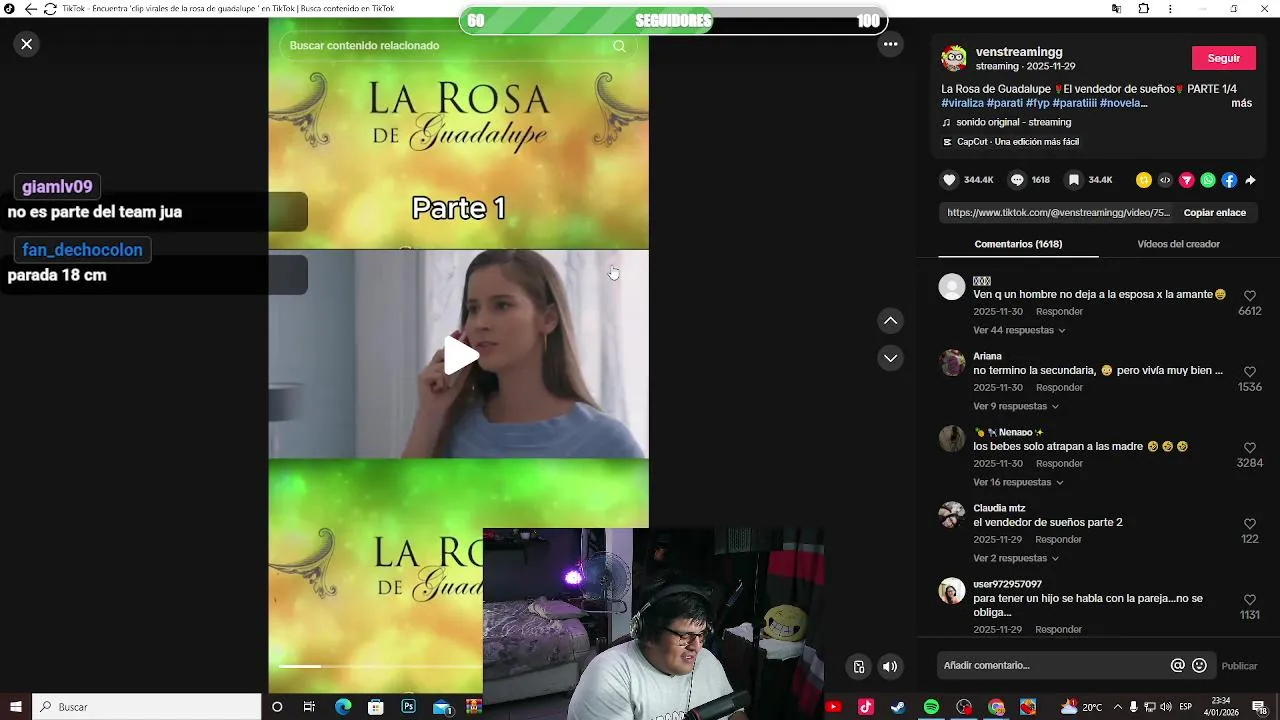The width and height of the screenshot is (1280, 720).
Task: Expand 'Ver 16 respuestas'
Action: click(x=1019, y=482)
